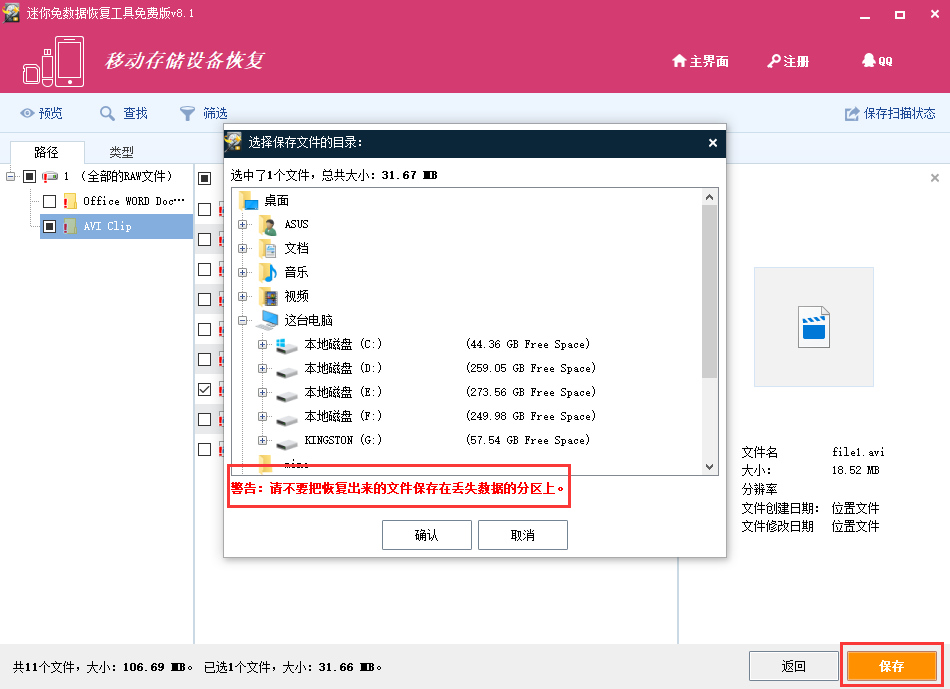Click the 确认 button in dialog
Screen dimensions: 950x689
[x=427, y=534]
